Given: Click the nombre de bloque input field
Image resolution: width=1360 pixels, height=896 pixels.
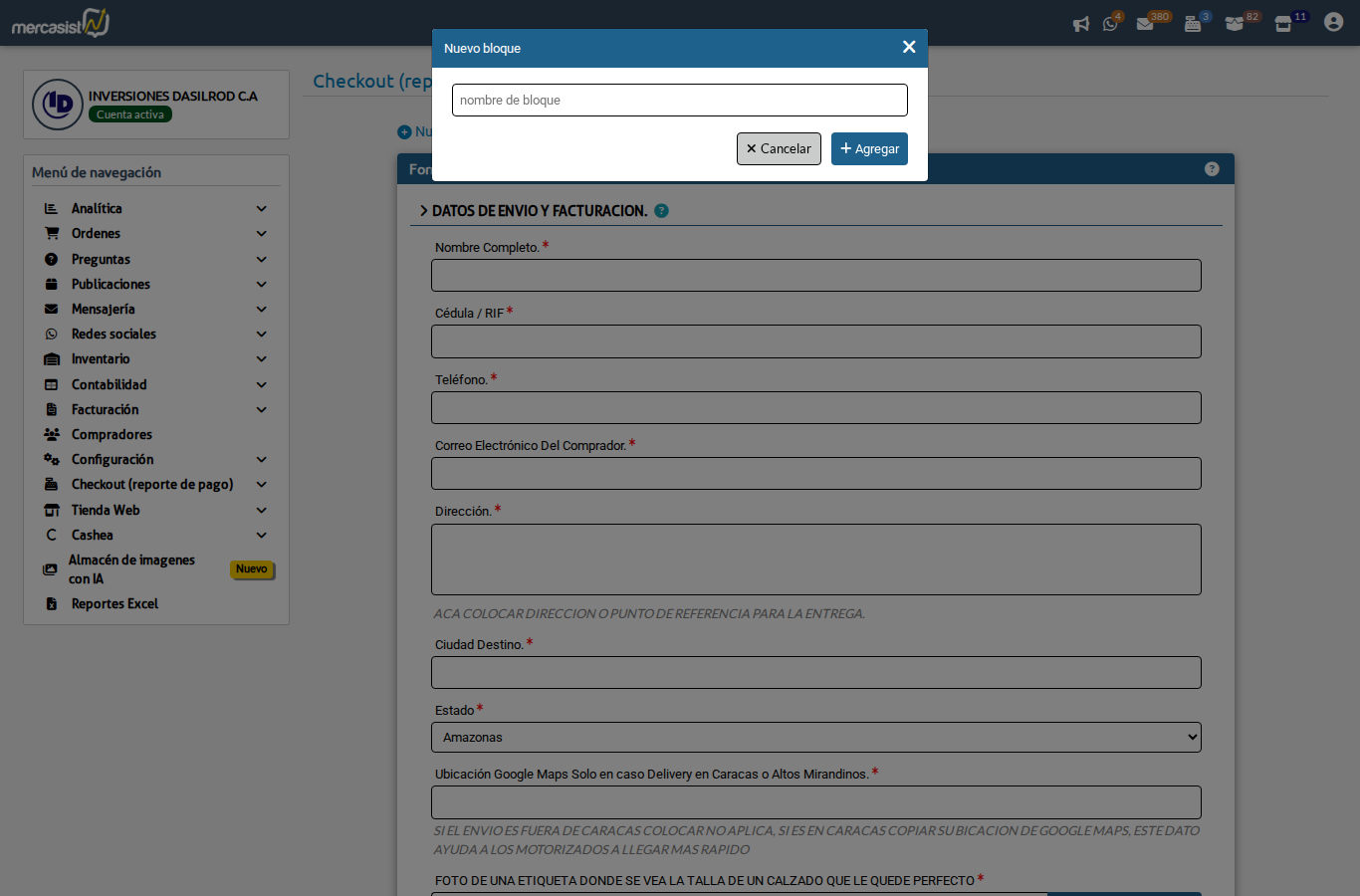Looking at the screenshot, I should (679, 100).
